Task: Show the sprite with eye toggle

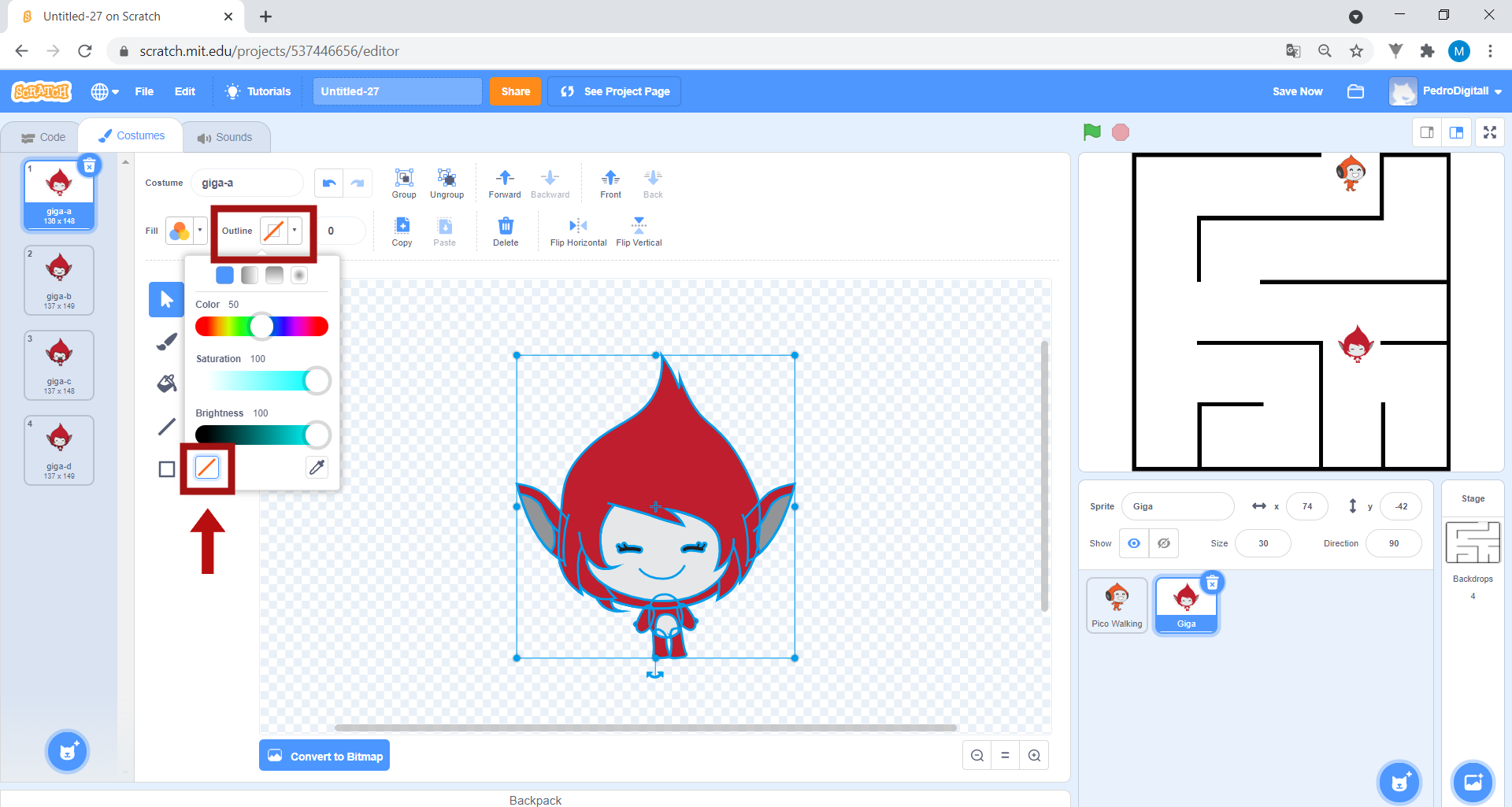Action: tap(1134, 543)
